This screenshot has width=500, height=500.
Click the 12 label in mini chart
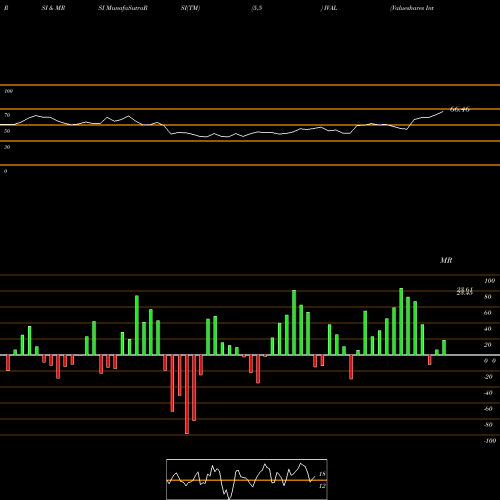coord(322,486)
